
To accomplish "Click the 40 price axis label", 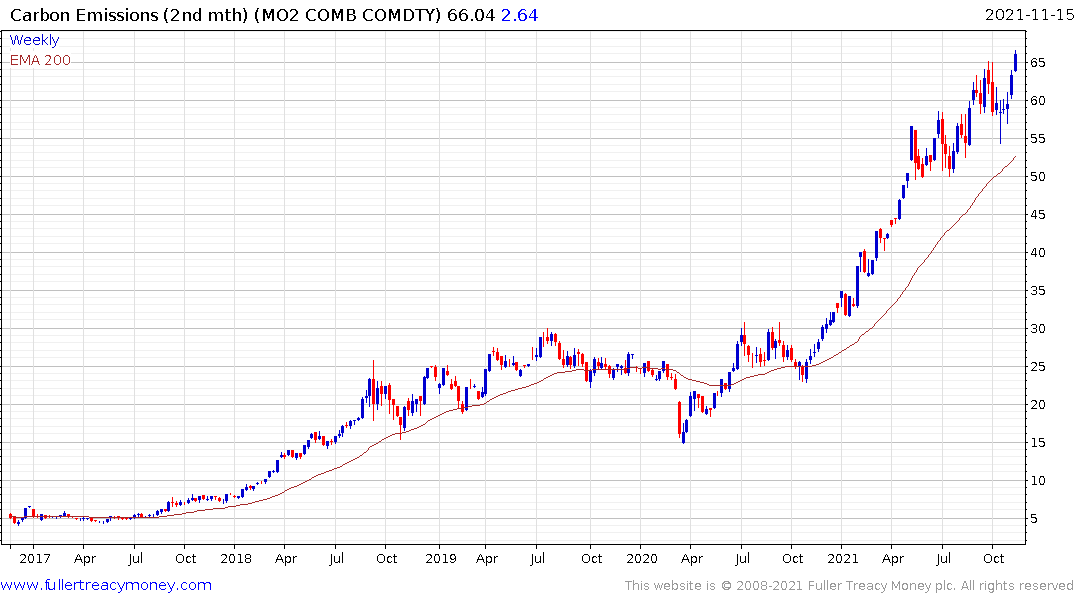I will 1037,253.
